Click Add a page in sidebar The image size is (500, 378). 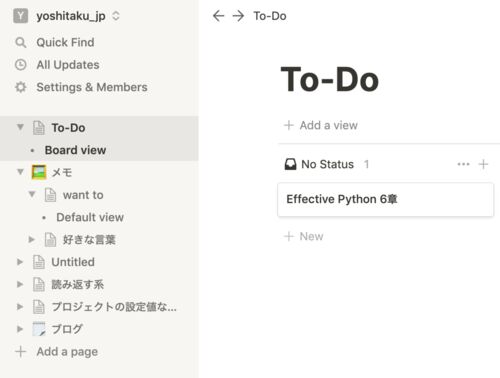tap(57, 352)
